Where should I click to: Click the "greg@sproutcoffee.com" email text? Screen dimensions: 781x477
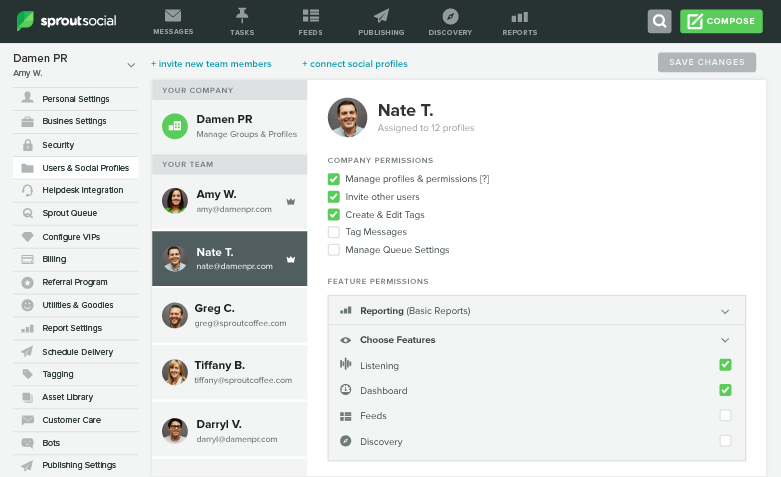click(241, 323)
